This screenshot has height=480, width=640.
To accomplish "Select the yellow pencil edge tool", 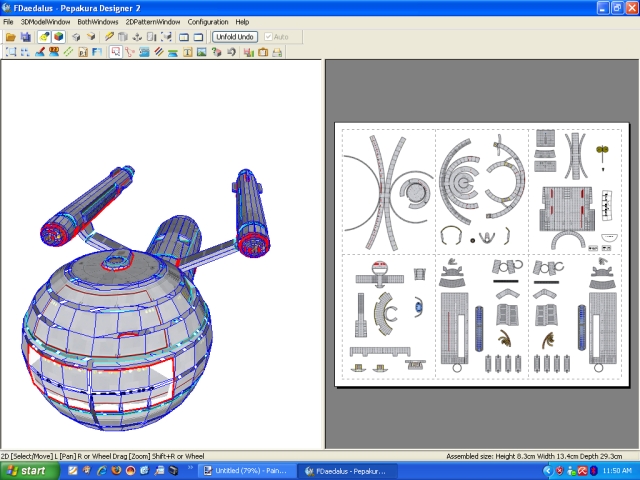I will pyautogui.click(x=109, y=37).
